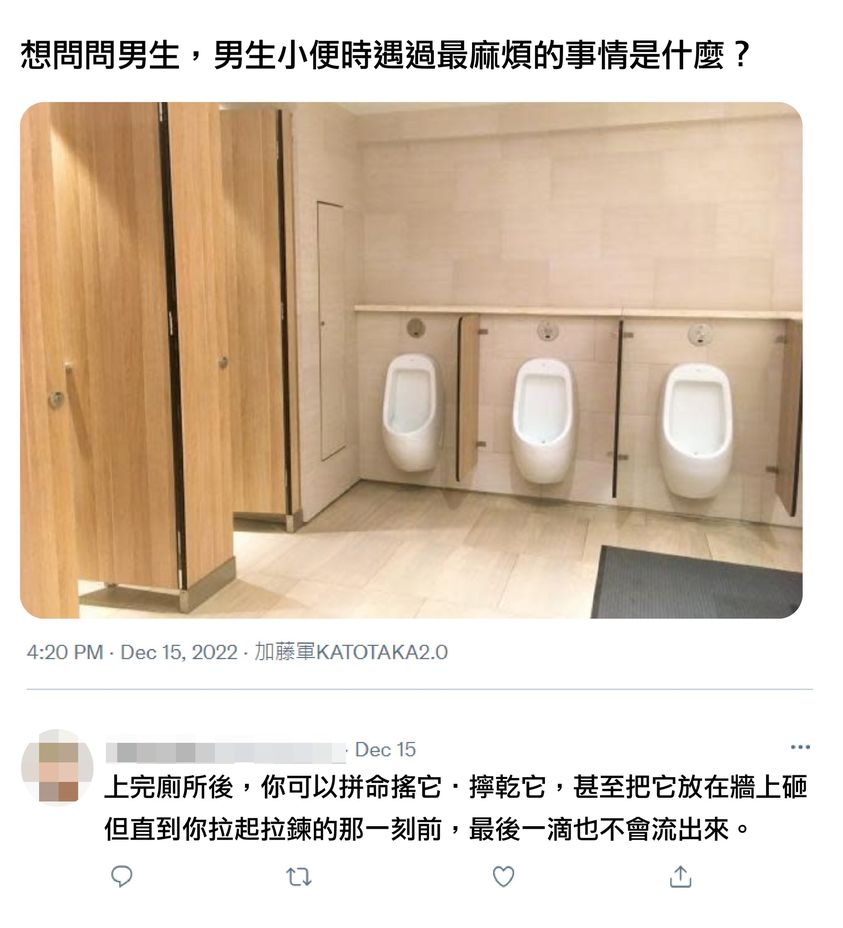
Task: Open the commenter's pixelated avatar
Action: pyautogui.click(x=57, y=766)
